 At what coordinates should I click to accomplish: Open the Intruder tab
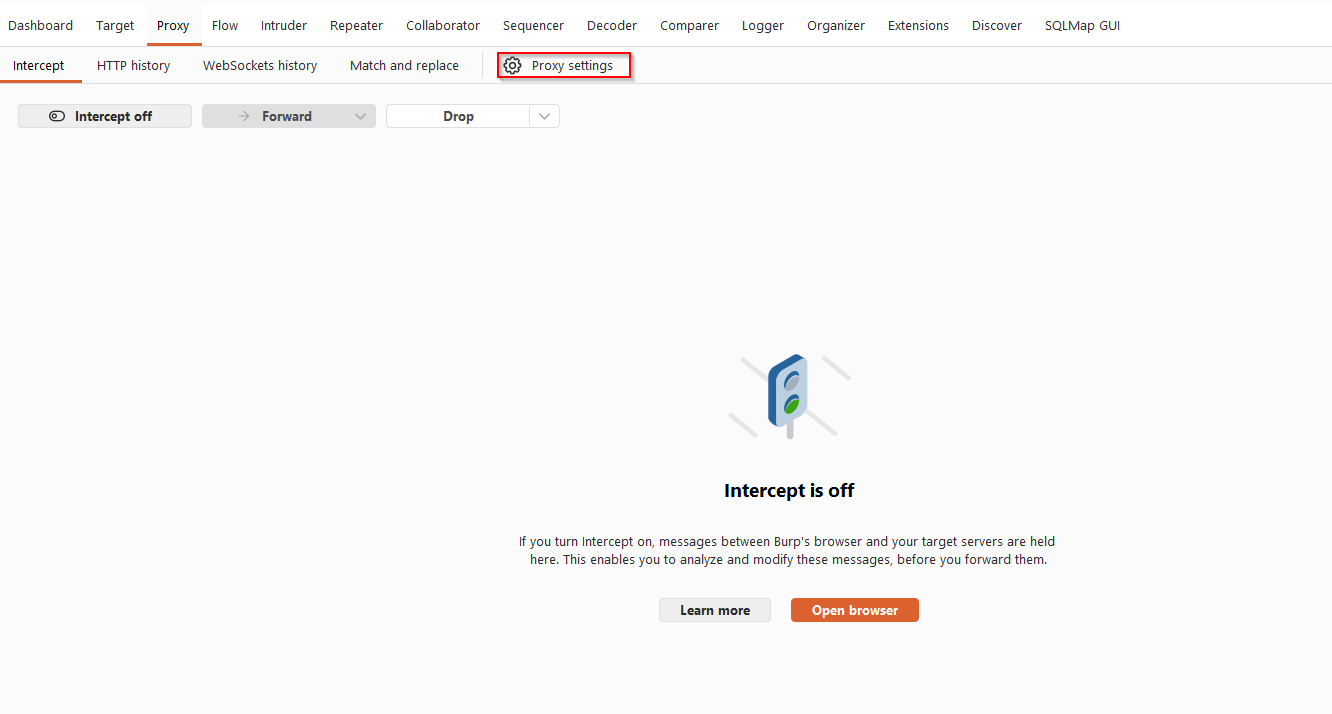(x=284, y=25)
